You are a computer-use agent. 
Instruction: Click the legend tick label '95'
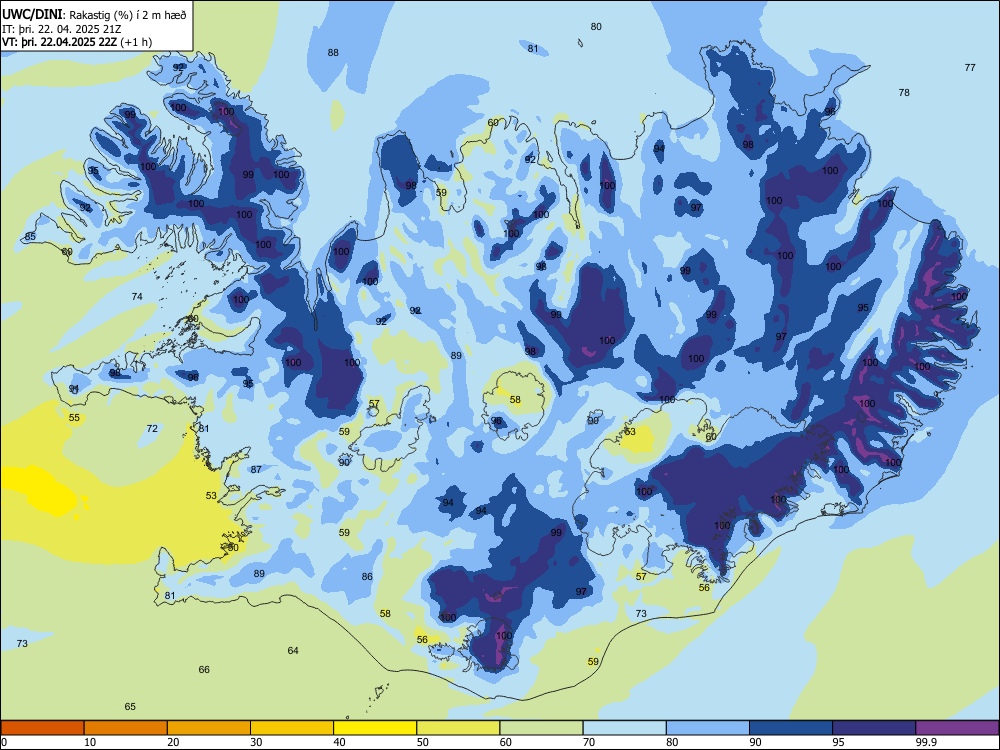pyautogui.click(x=838, y=742)
